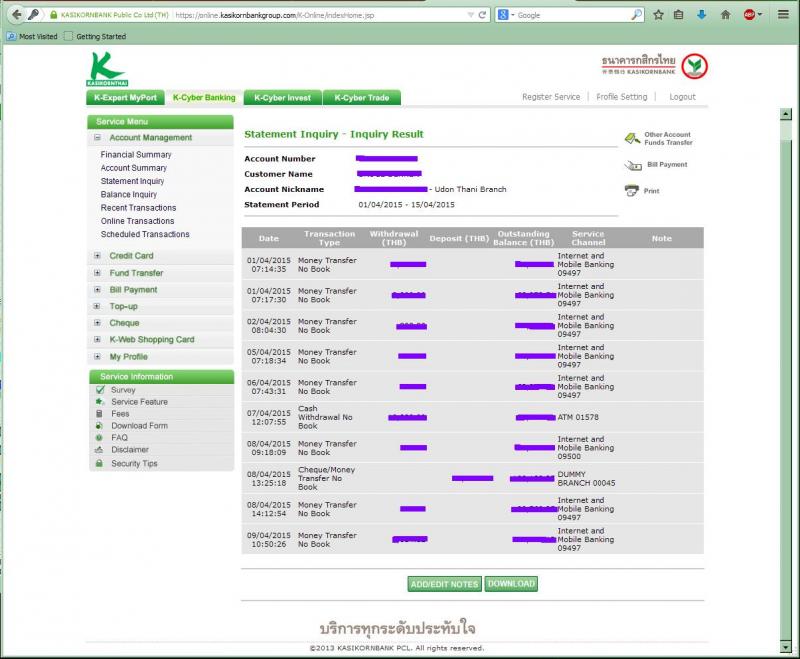Click the Download Form icon
Screen dimensions: 800x659
[99, 425]
